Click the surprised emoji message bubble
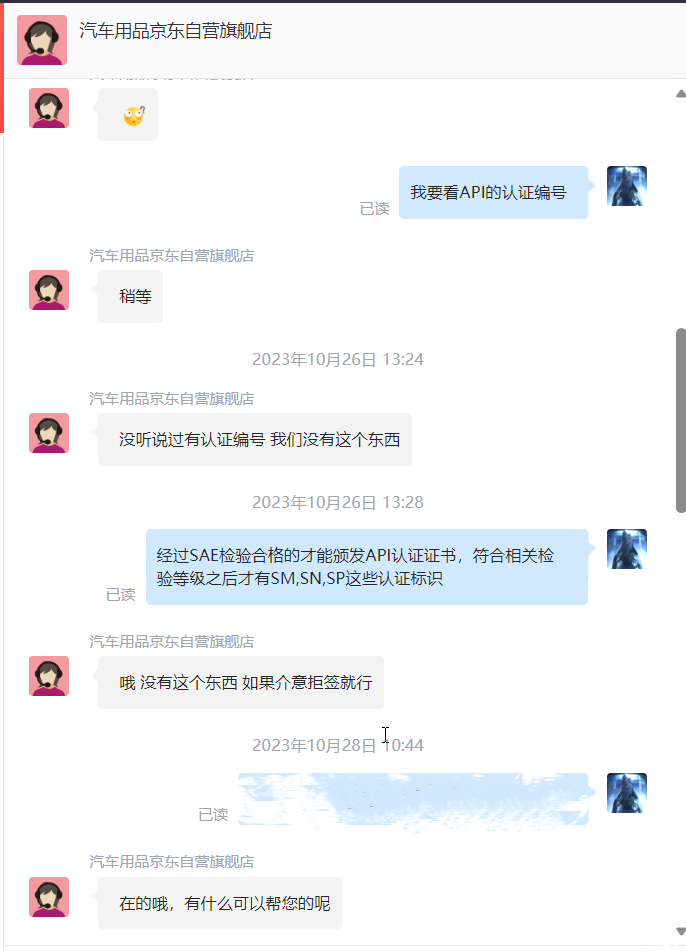This screenshot has height=951, width=686. coord(128,115)
